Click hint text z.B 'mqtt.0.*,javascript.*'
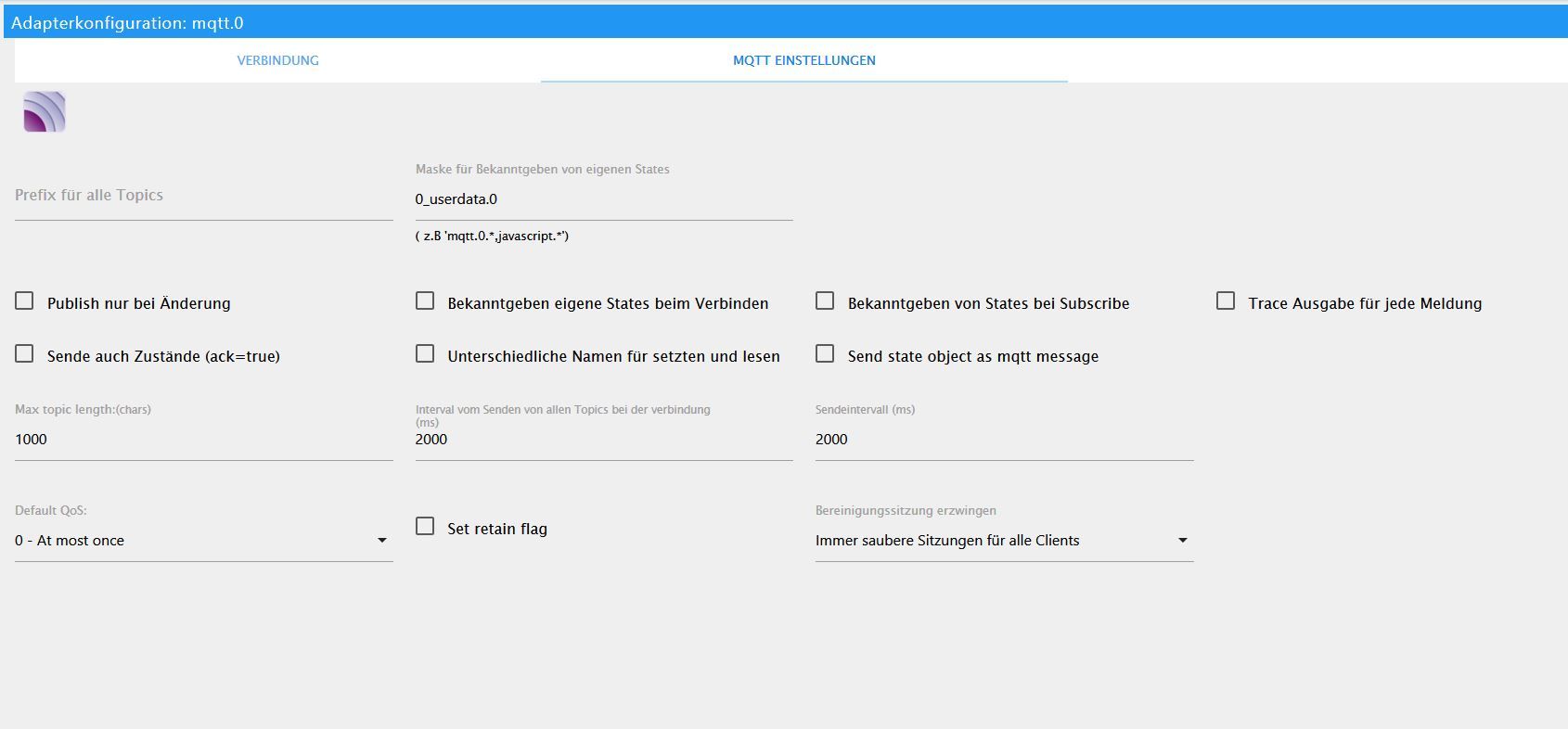The image size is (1568, 729). pyautogui.click(x=492, y=237)
